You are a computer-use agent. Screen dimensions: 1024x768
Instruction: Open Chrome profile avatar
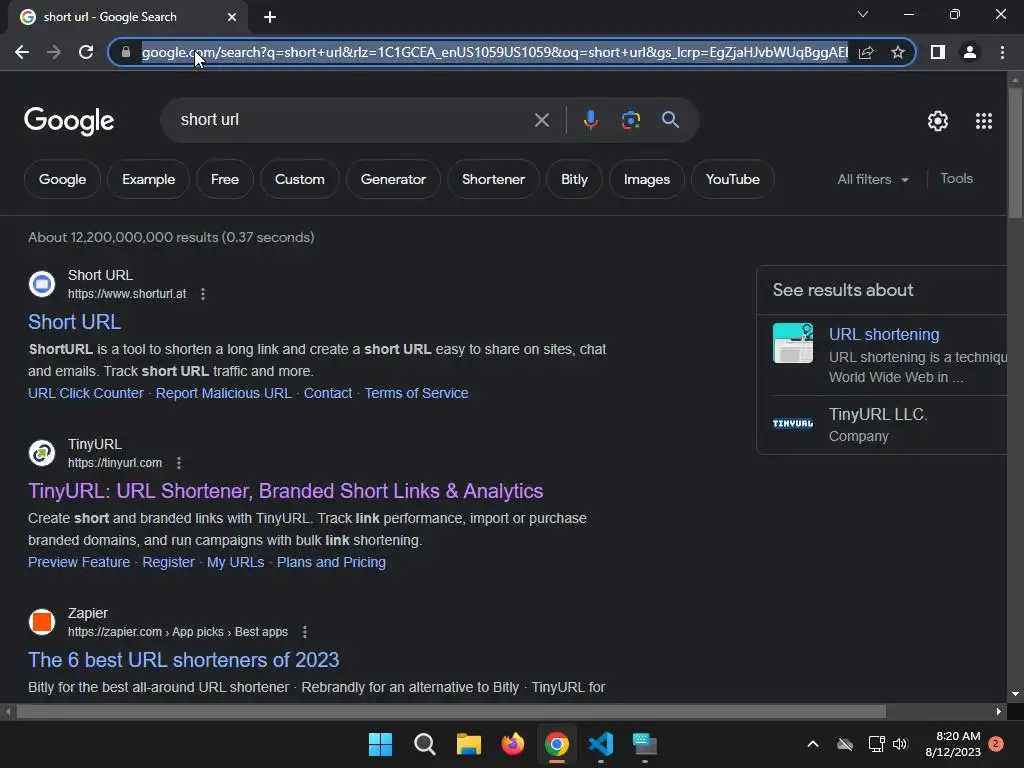click(970, 52)
